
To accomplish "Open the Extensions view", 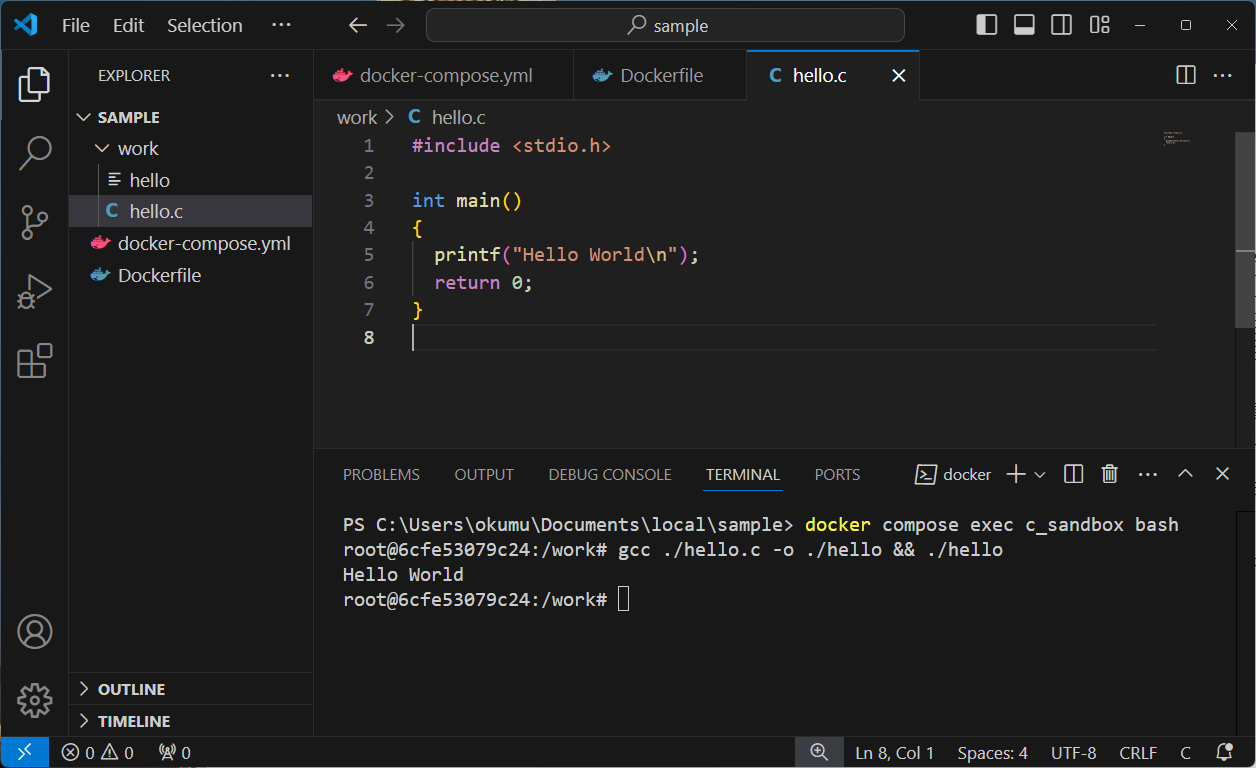I will click(x=35, y=360).
